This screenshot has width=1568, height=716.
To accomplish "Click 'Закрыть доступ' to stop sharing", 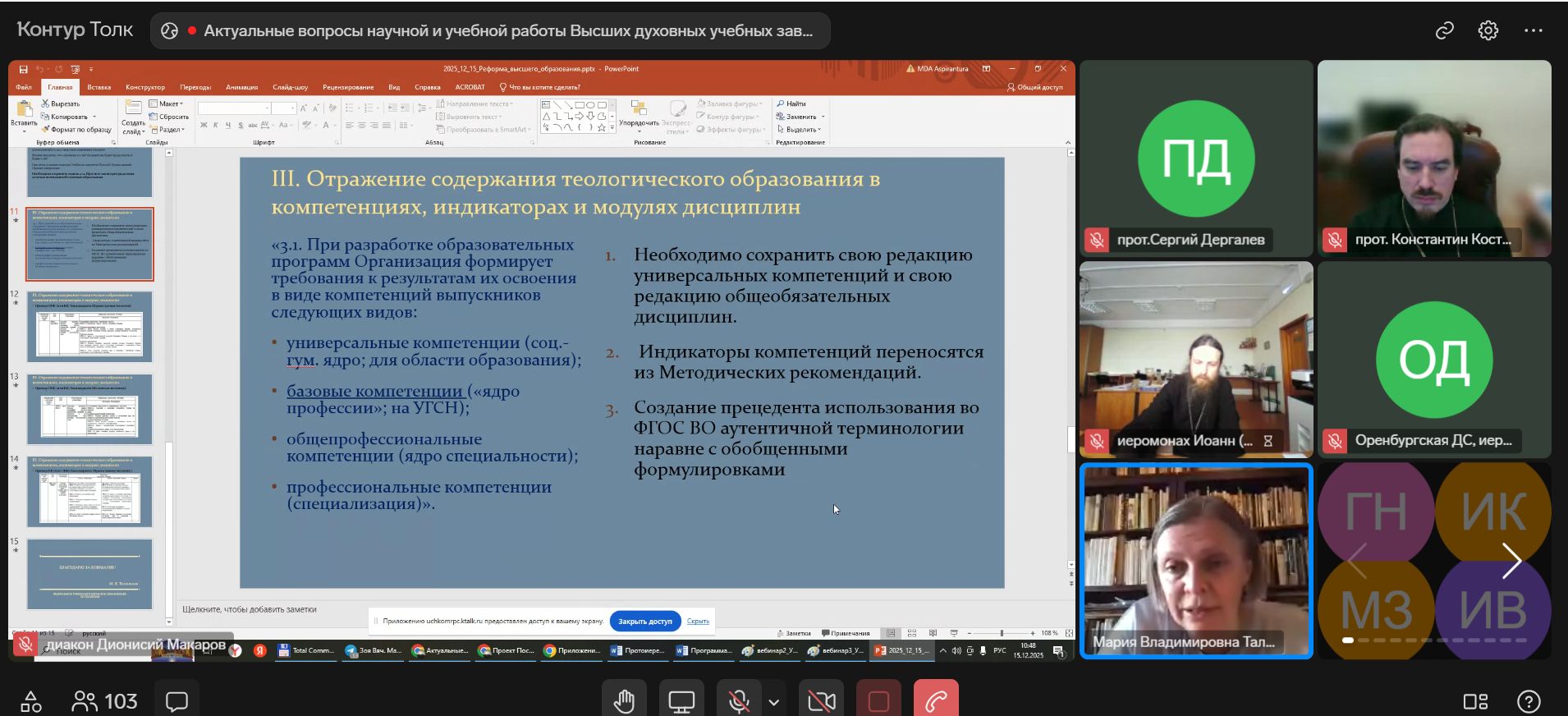I will point(644,622).
